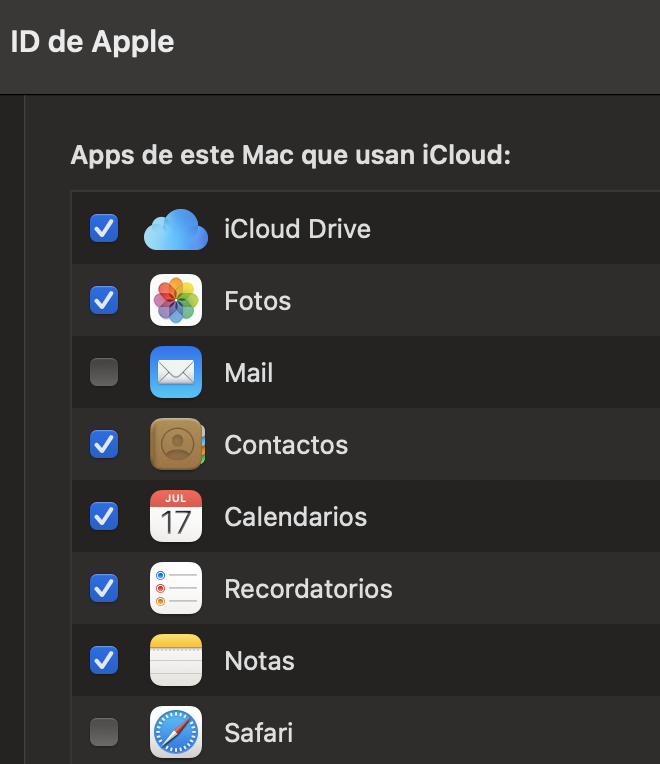This screenshot has height=764, width=660.
Task: Click the Notas label
Action: pos(260,661)
